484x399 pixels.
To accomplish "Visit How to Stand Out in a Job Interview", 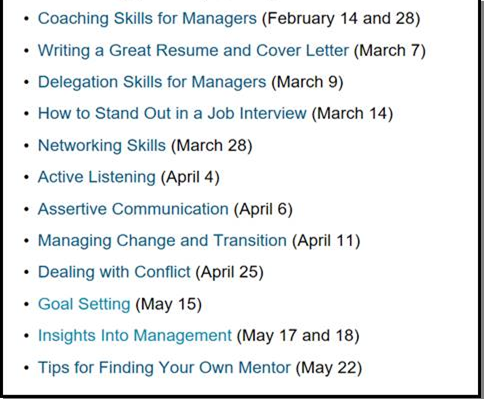I will [x=172, y=113].
